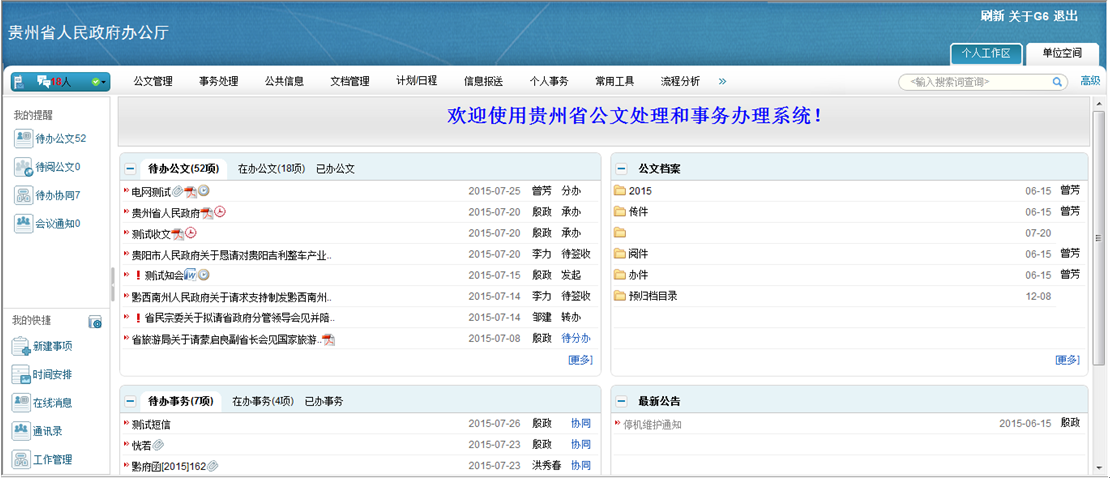
Task: Open the 通讯录 contacts icon
Action: point(22,432)
